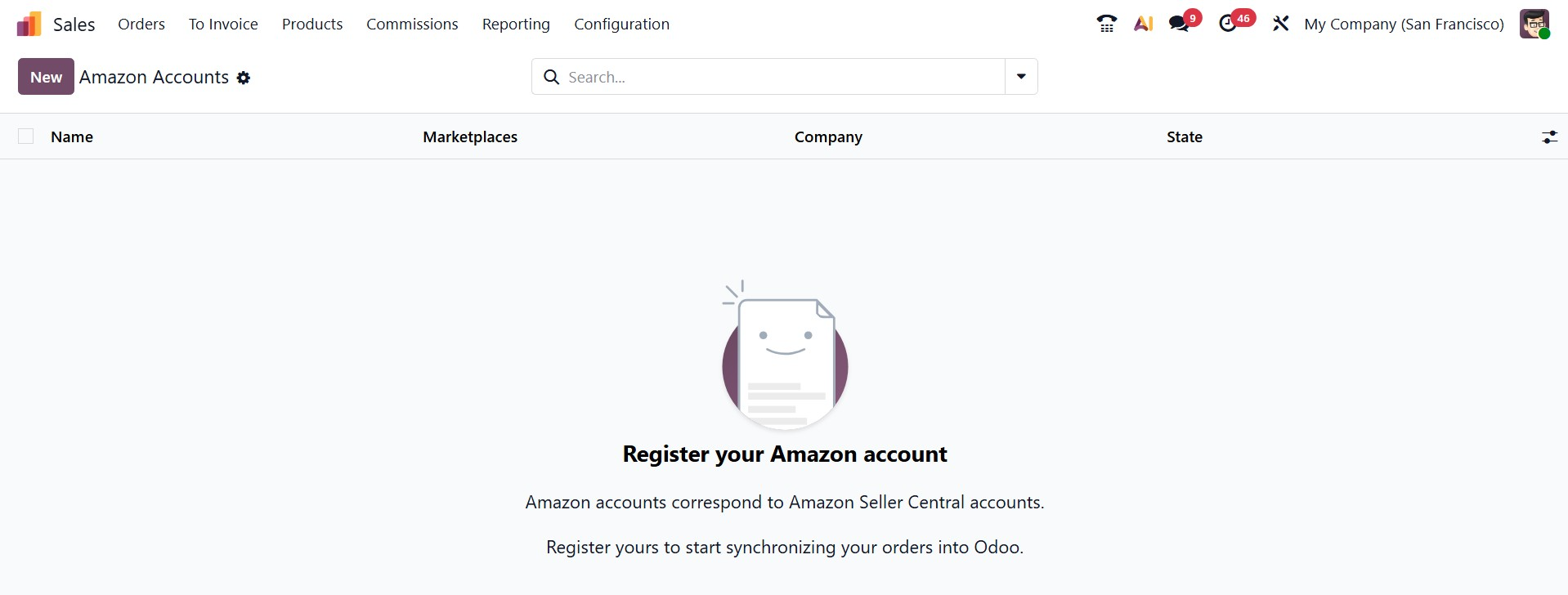Open Discuss messages with 9 notifications

pyautogui.click(x=1180, y=24)
